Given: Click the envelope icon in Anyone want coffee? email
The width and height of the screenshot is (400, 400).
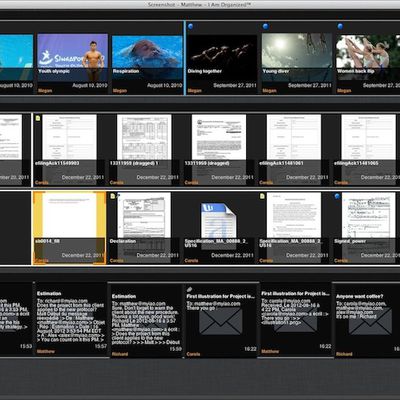Looking at the screenshot, I should coord(370,321).
